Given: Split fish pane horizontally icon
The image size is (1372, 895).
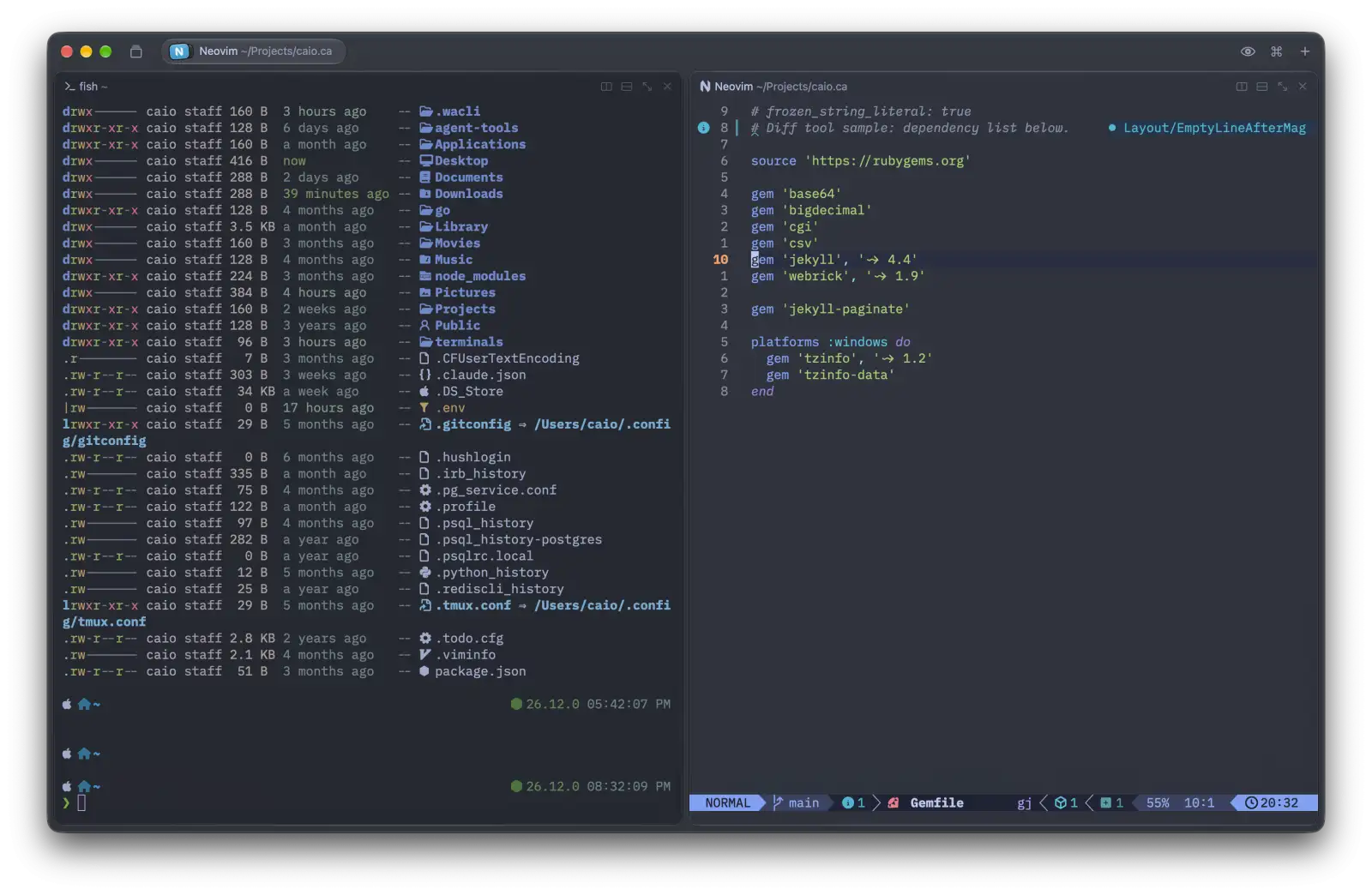Looking at the screenshot, I should [627, 87].
